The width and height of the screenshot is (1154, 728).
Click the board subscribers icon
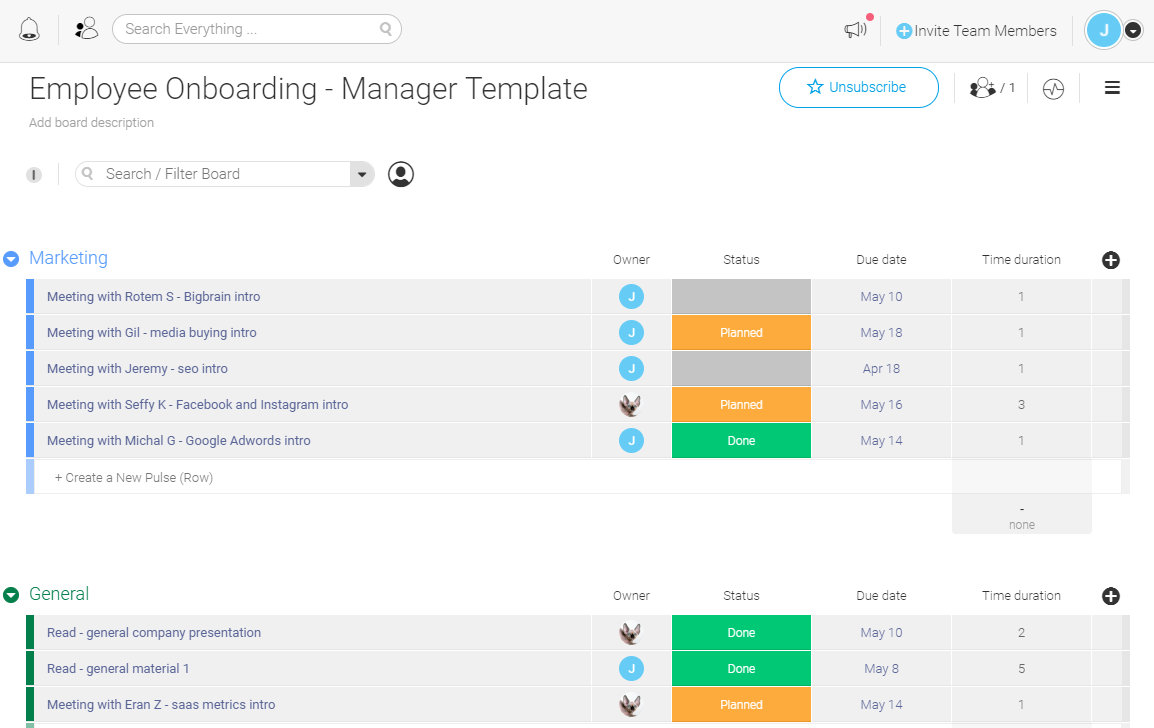point(991,88)
